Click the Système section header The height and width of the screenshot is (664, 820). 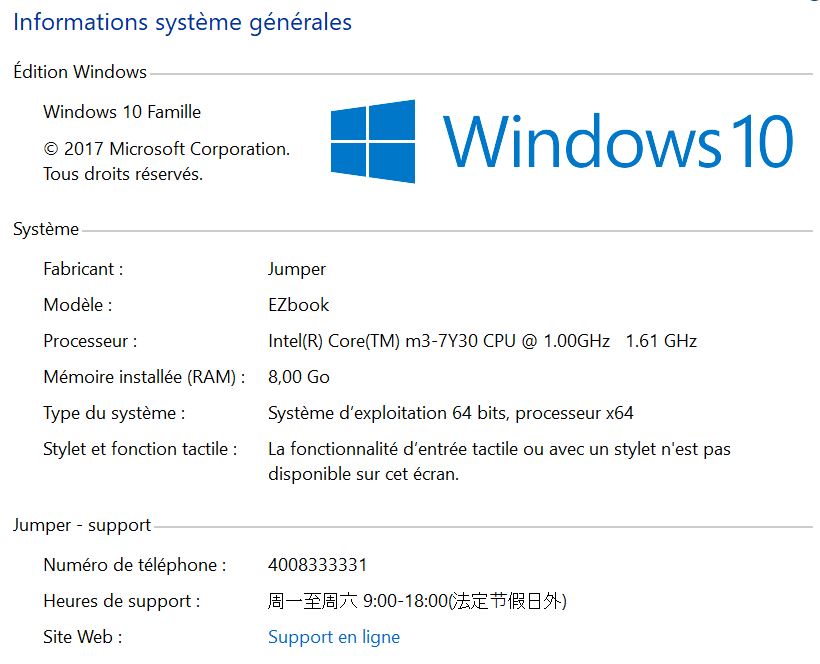point(46,229)
